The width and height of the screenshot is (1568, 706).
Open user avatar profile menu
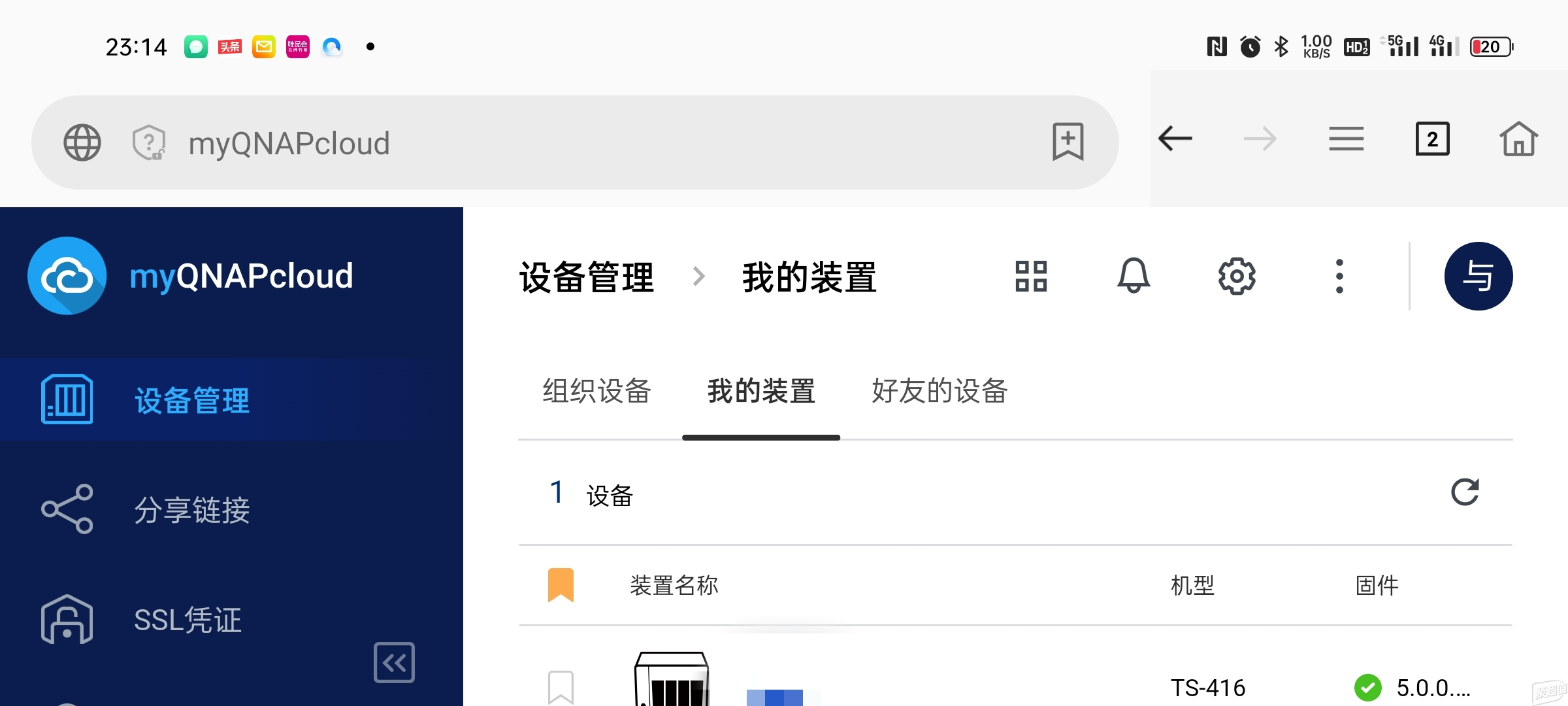pyautogui.click(x=1478, y=276)
